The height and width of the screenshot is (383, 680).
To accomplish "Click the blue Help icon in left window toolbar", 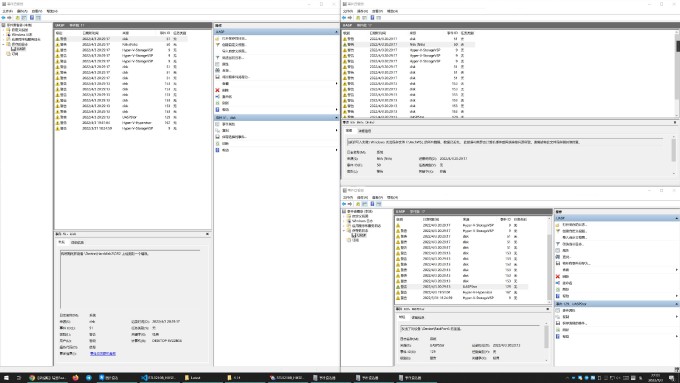I will coord(32,18).
